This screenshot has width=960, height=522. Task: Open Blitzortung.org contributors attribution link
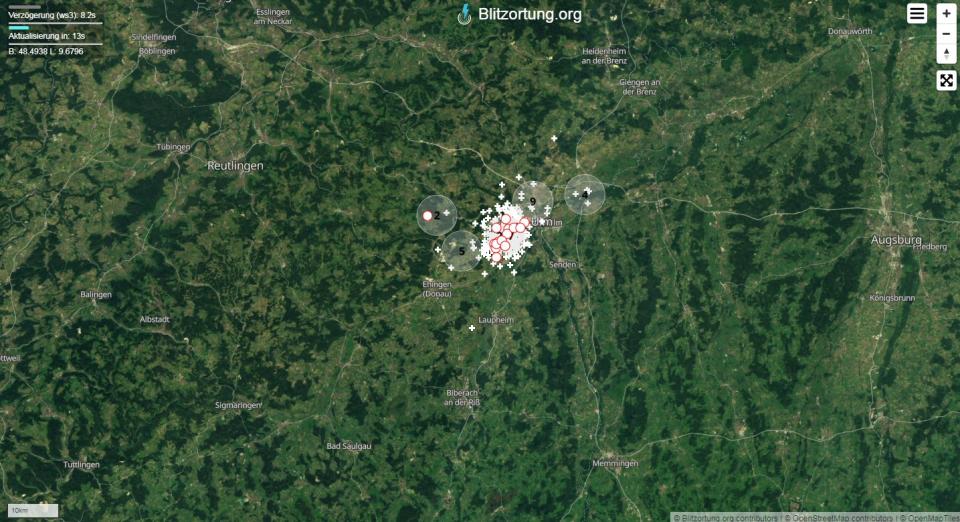pyautogui.click(x=726, y=518)
